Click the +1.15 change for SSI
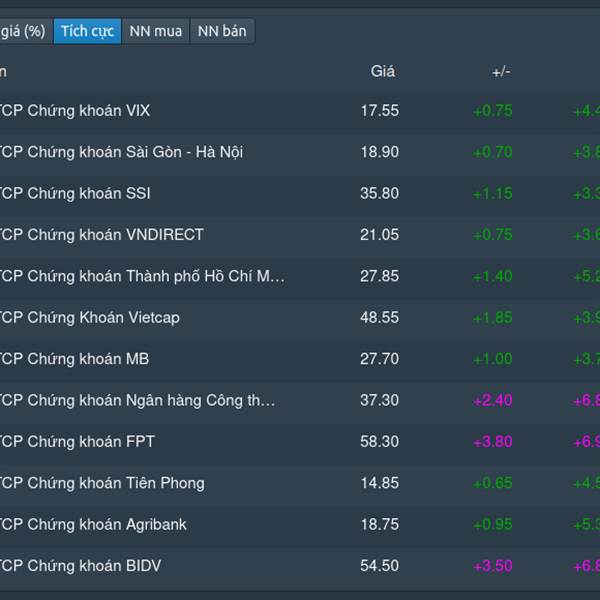The height and width of the screenshot is (600, 600). tap(492, 194)
